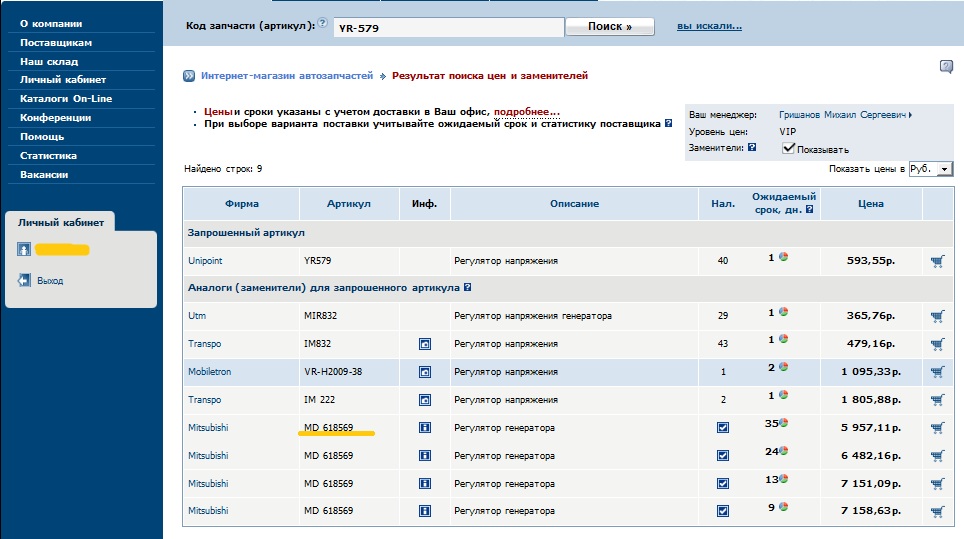Open photo info for Transpo IM832
This screenshot has width=964, height=539.
pyautogui.click(x=424, y=344)
